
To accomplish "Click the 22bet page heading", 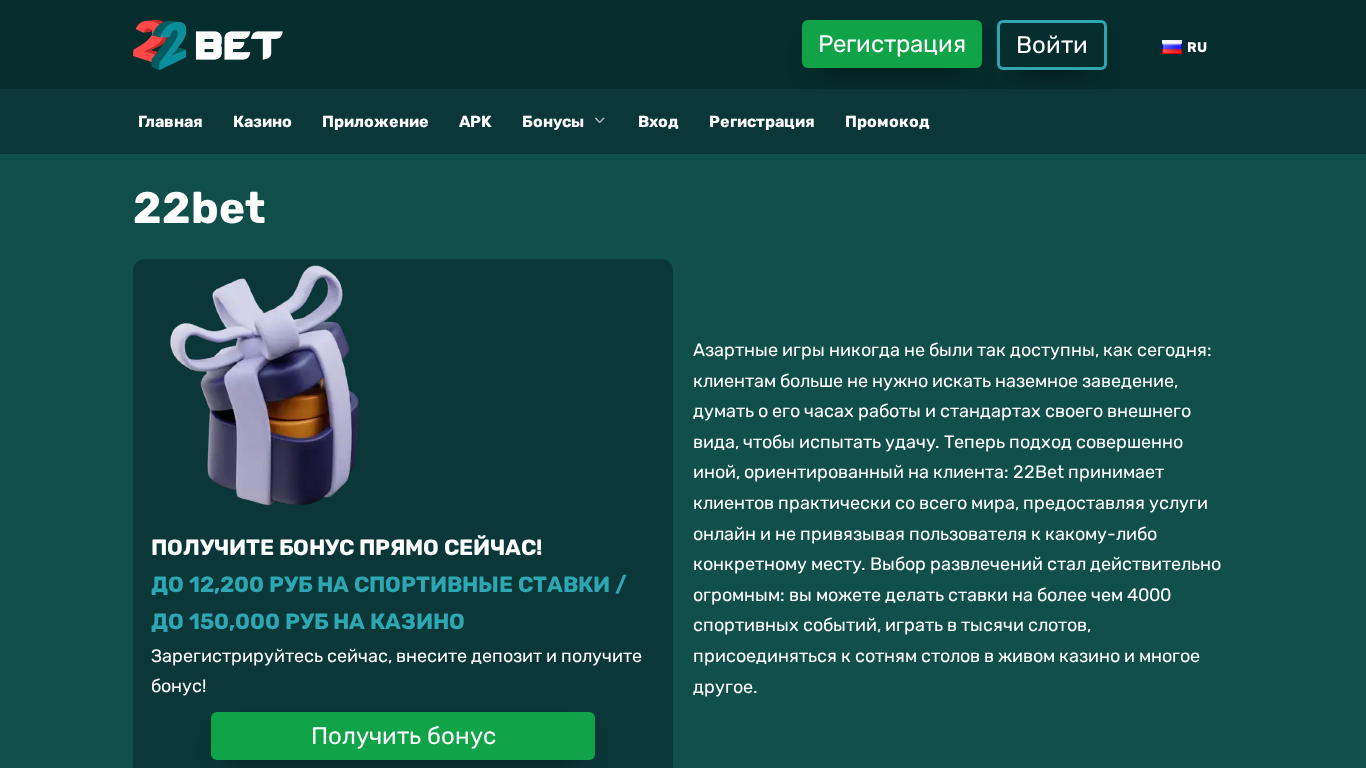I will pos(200,208).
